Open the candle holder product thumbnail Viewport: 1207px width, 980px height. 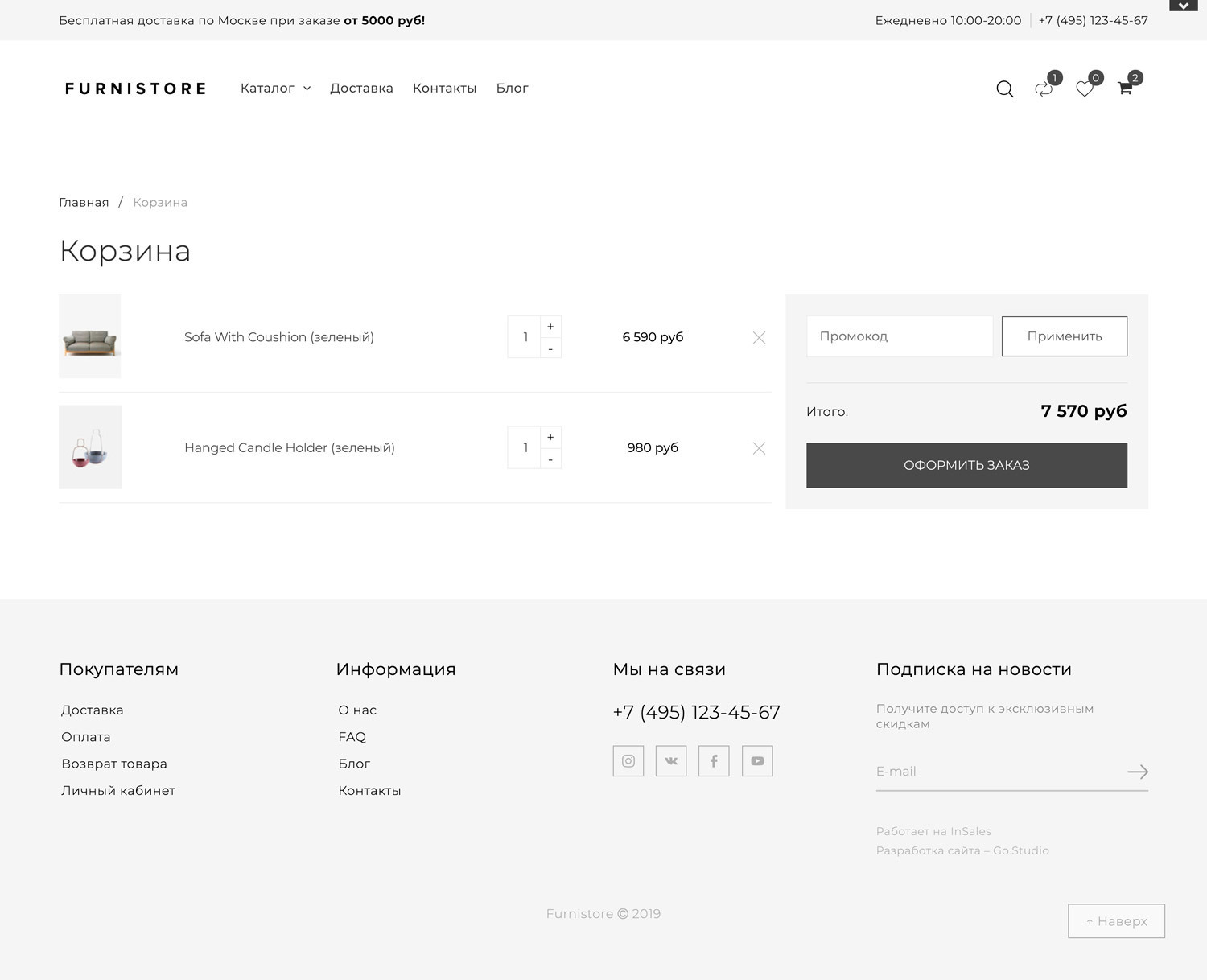point(90,447)
